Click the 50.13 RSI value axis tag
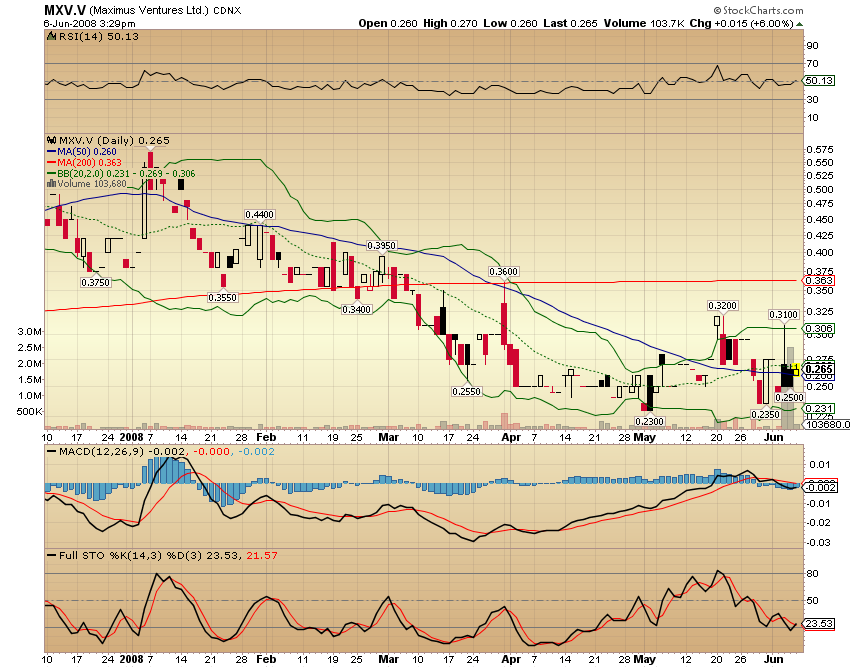Screen dimensions: 850x668 click(x=819, y=80)
